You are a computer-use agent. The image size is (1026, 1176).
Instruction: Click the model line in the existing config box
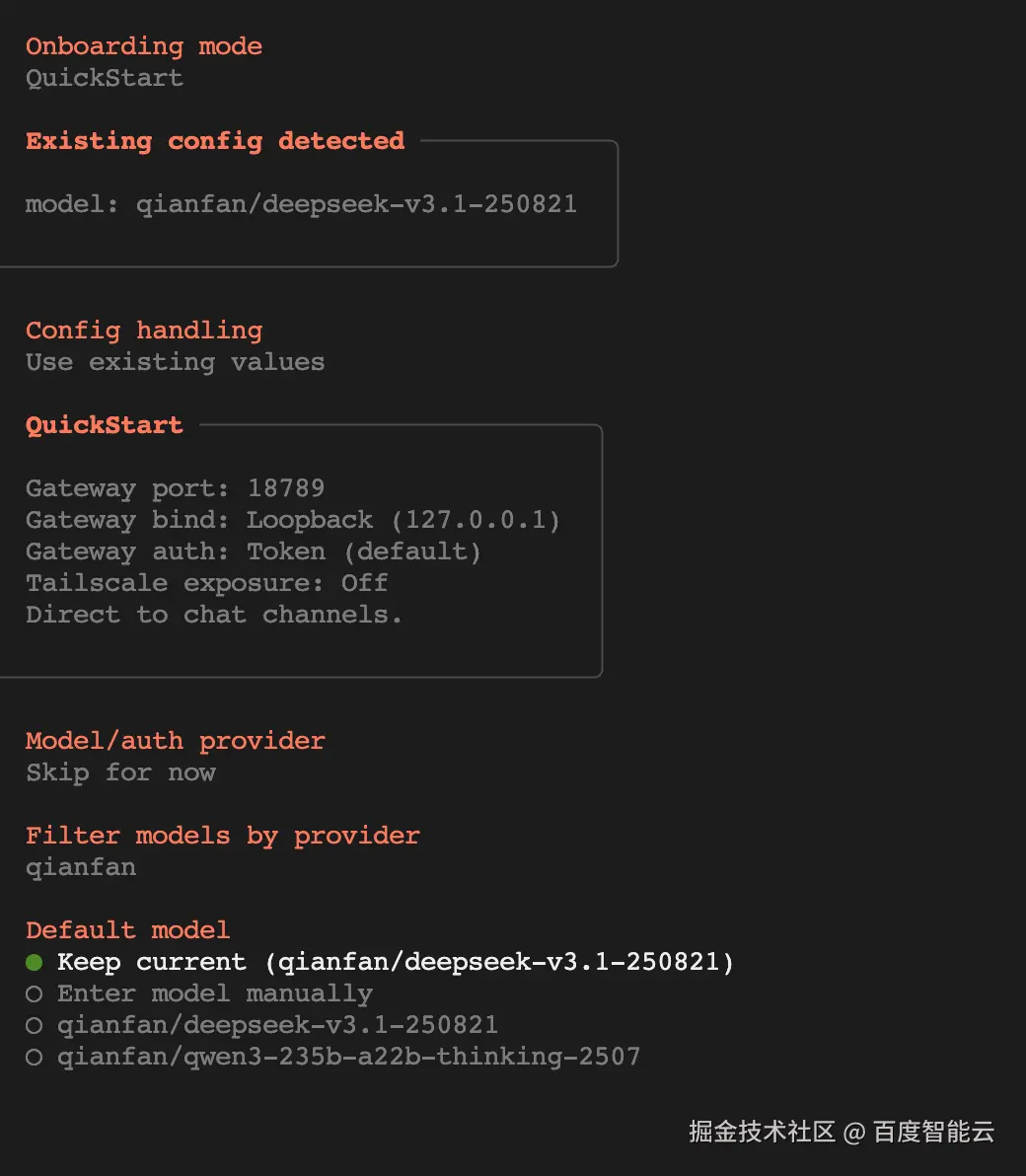click(301, 204)
